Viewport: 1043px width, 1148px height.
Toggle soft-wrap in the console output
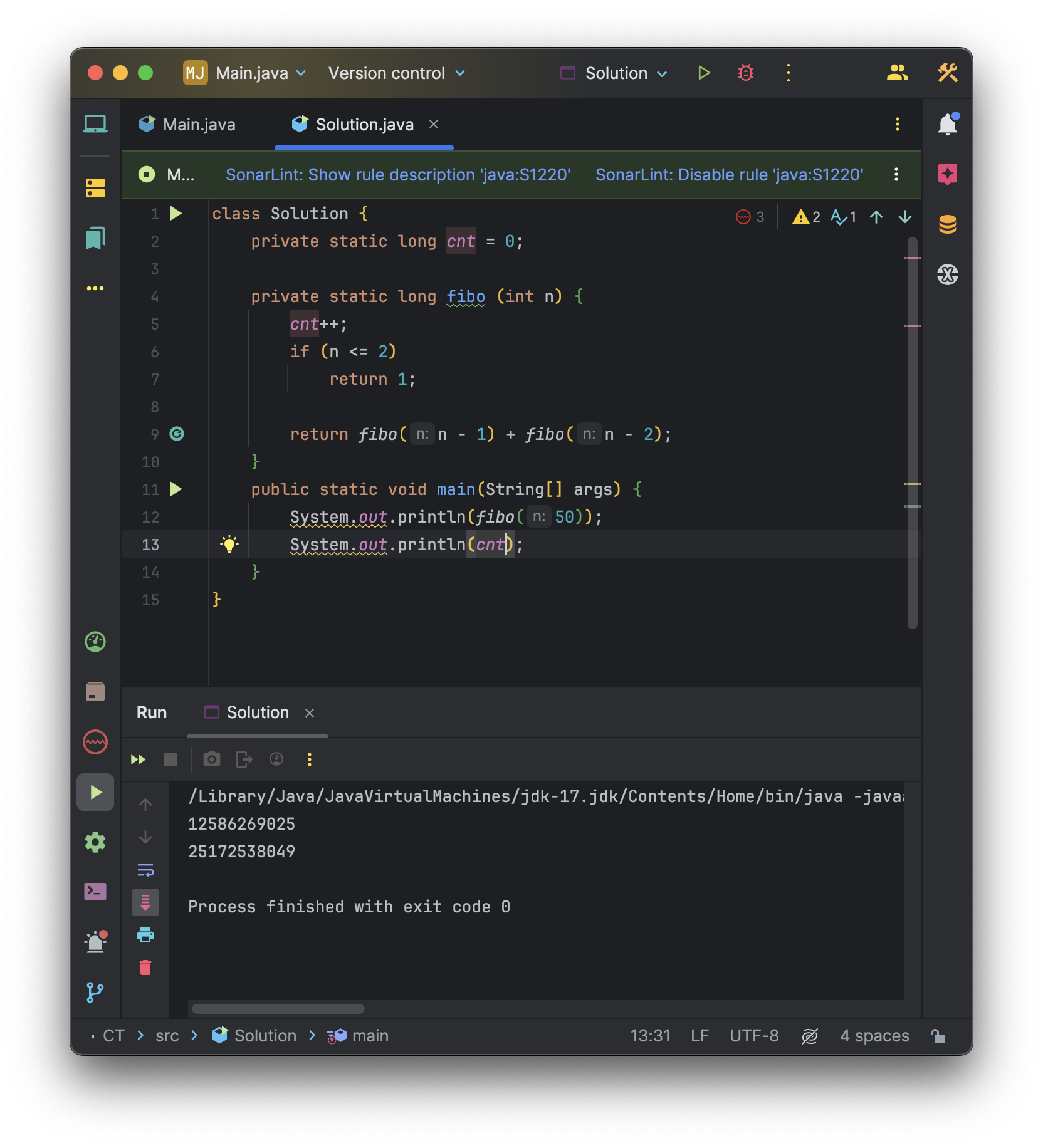pyautogui.click(x=145, y=870)
